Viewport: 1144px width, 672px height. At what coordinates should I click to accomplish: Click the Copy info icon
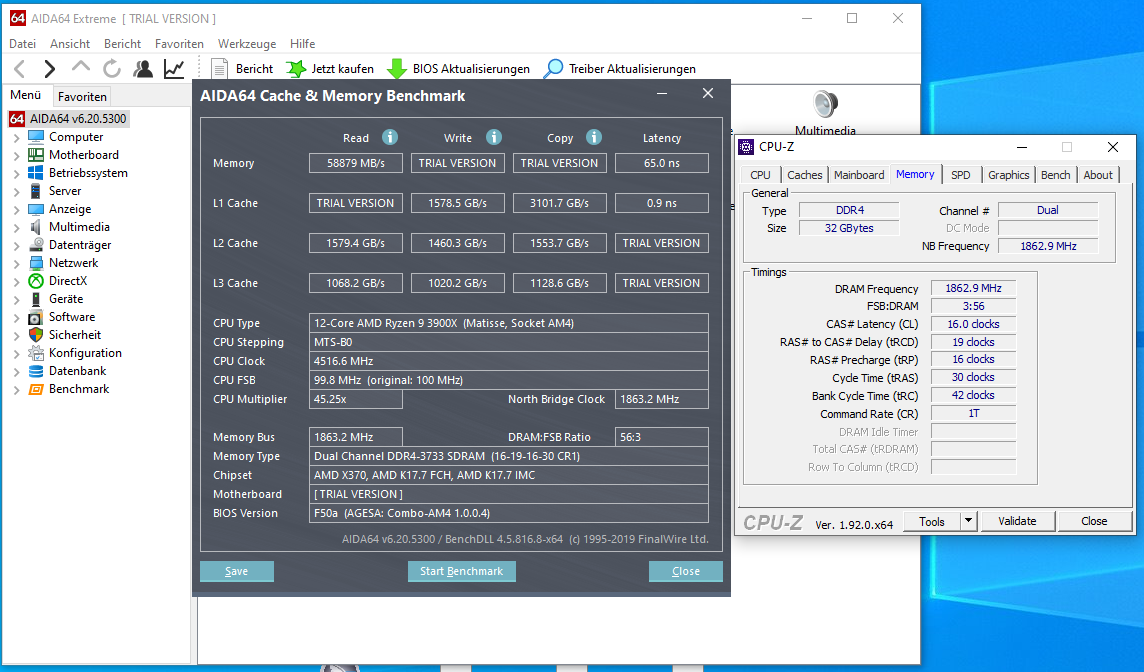click(x=594, y=137)
